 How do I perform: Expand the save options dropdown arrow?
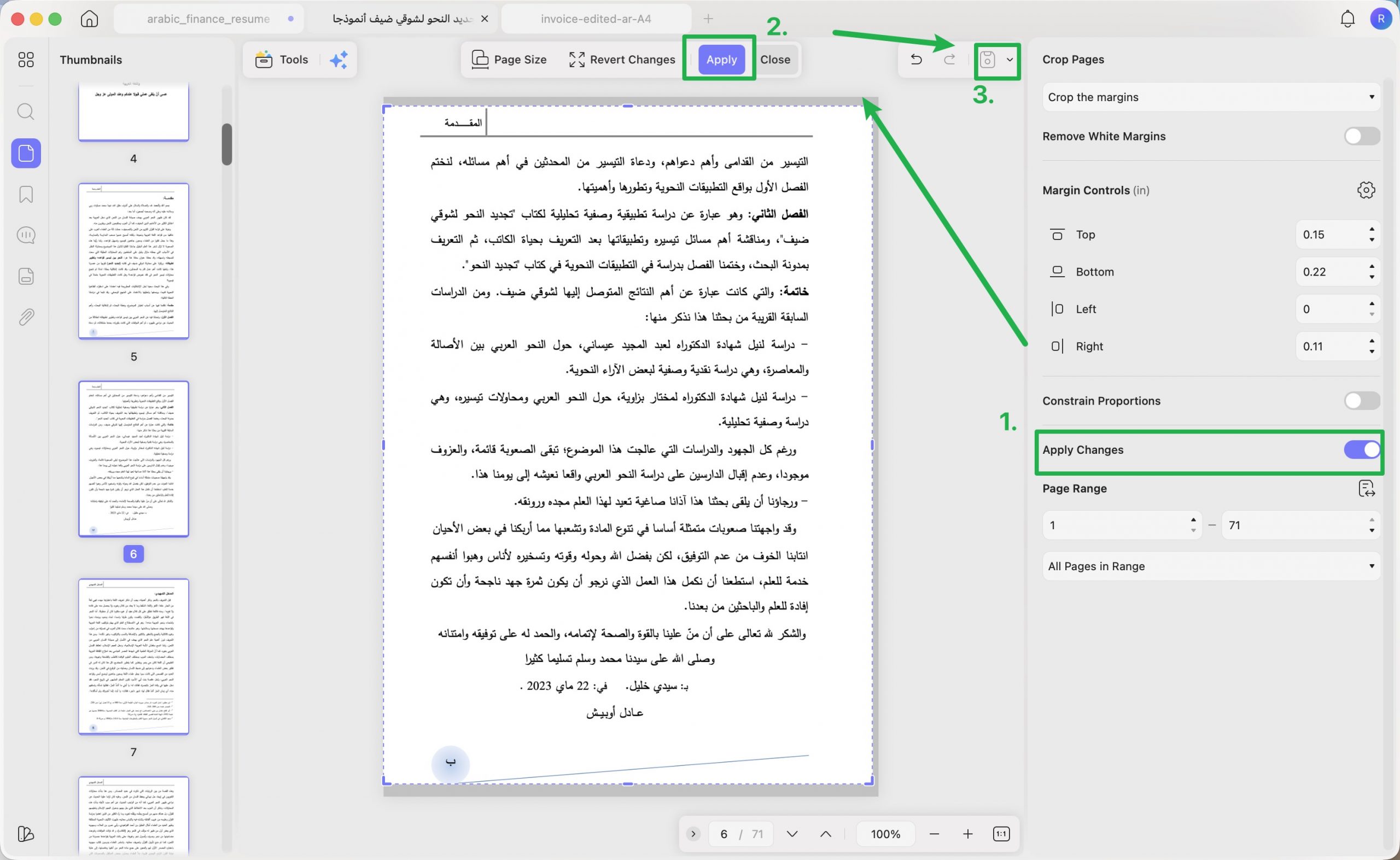1010,59
